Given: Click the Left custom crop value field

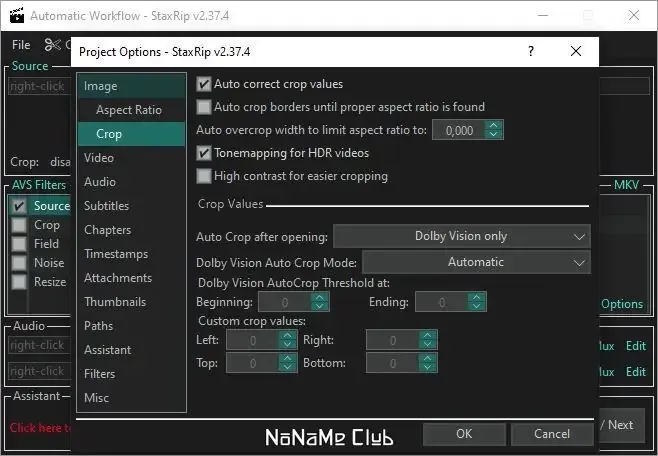Looking at the screenshot, I should pyautogui.click(x=253, y=340).
